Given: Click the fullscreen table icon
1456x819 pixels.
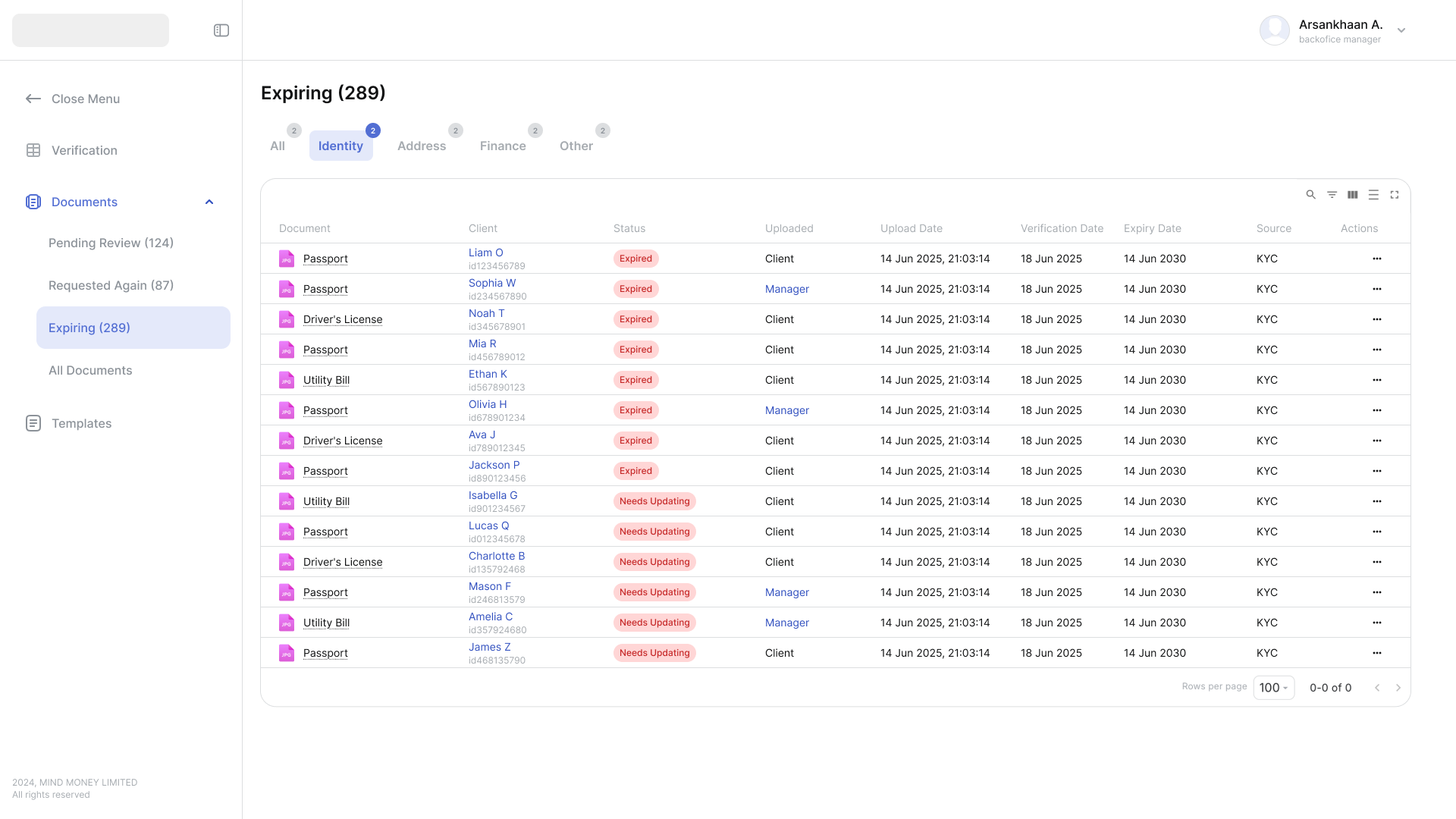Looking at the screenshot, I should [x=1394, y=195].
